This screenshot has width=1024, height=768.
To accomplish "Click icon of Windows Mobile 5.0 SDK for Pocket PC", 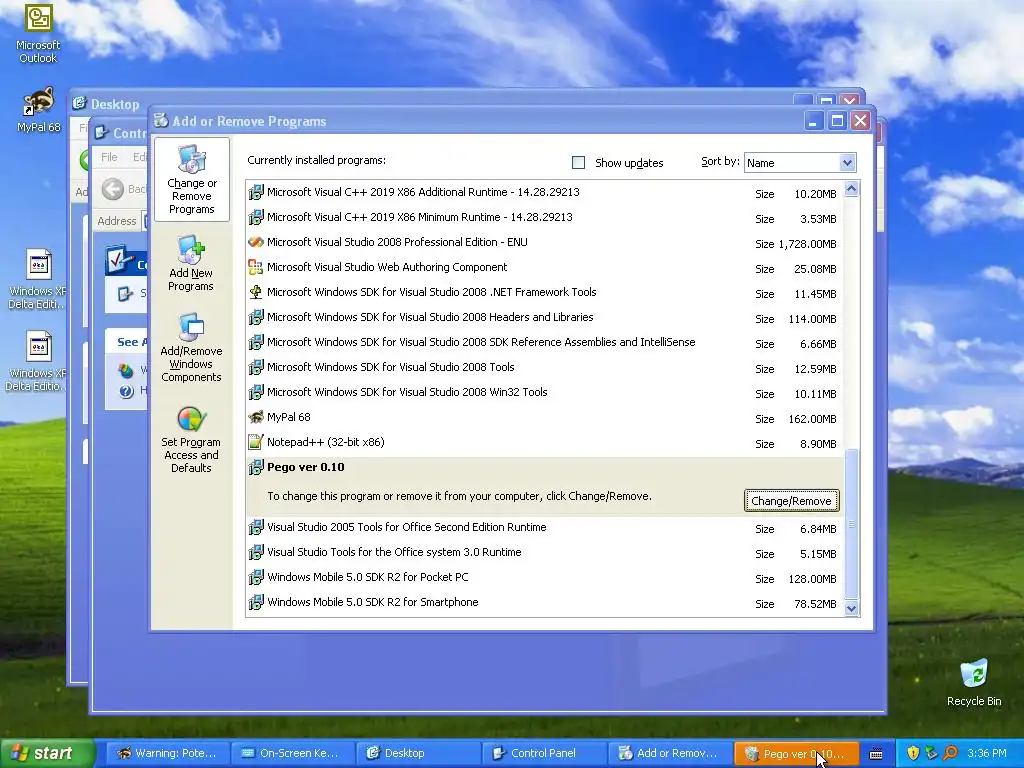I will 256,577.
